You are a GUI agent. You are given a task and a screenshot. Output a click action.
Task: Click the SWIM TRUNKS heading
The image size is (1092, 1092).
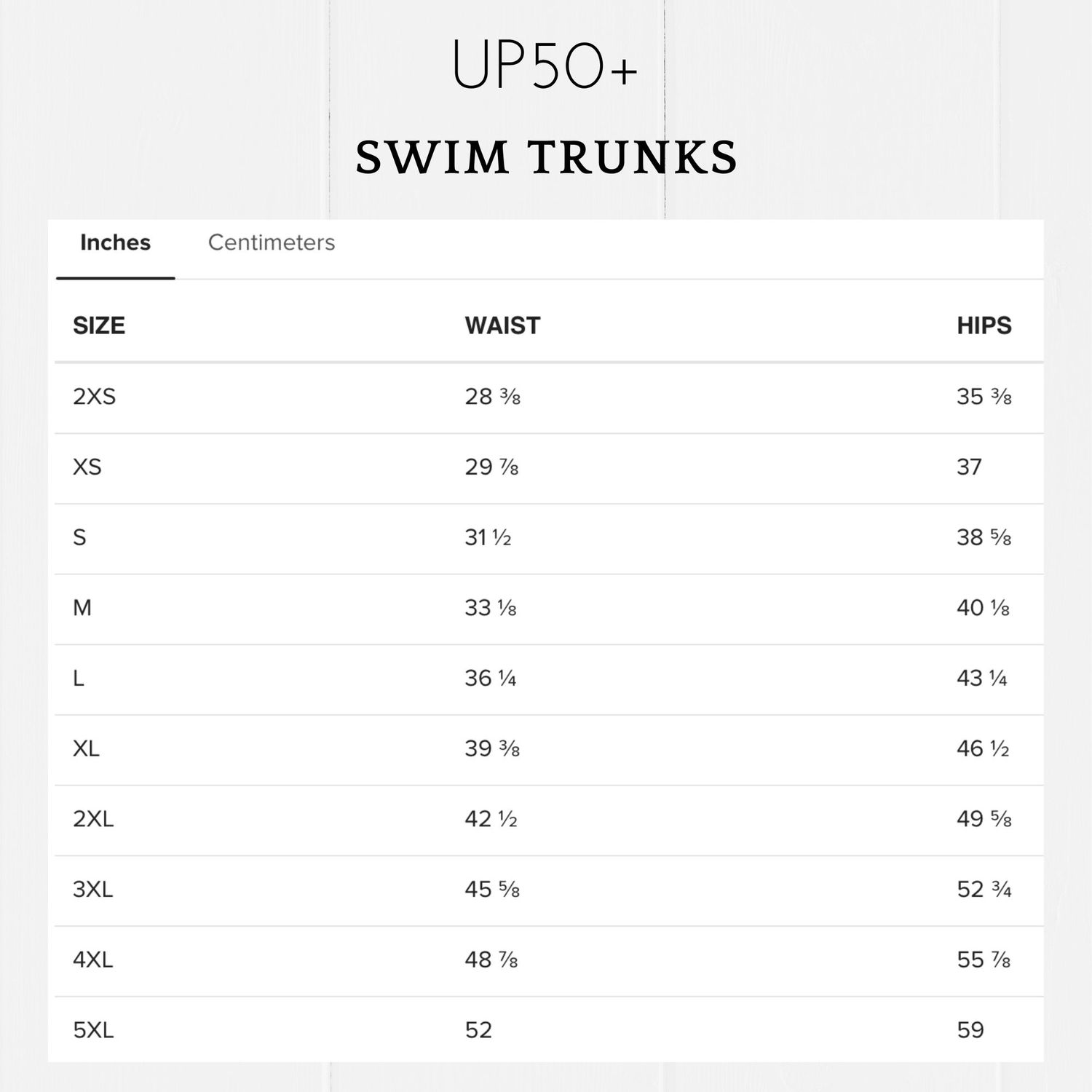tap(546, 157)
